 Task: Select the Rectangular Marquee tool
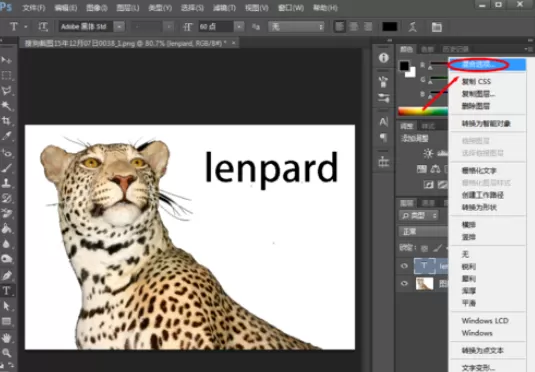(6, 75)
